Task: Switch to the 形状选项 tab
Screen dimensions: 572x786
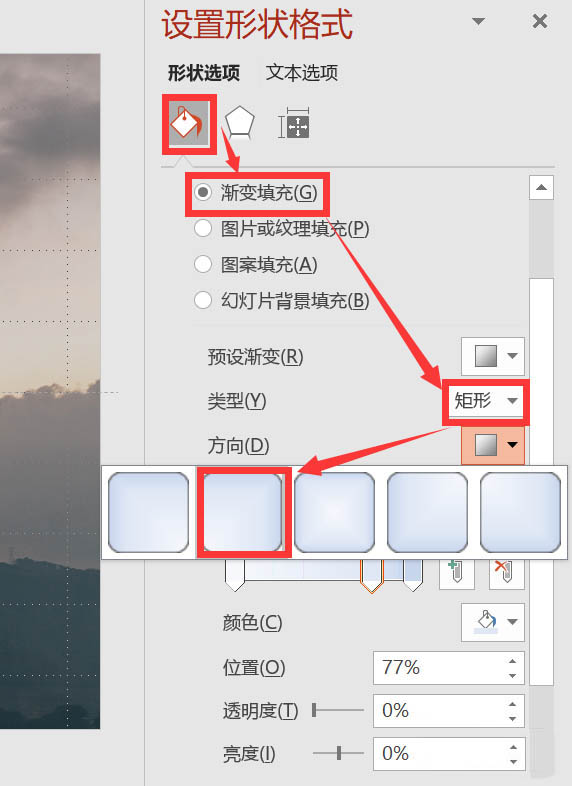Action: click(x=204, y=73)
